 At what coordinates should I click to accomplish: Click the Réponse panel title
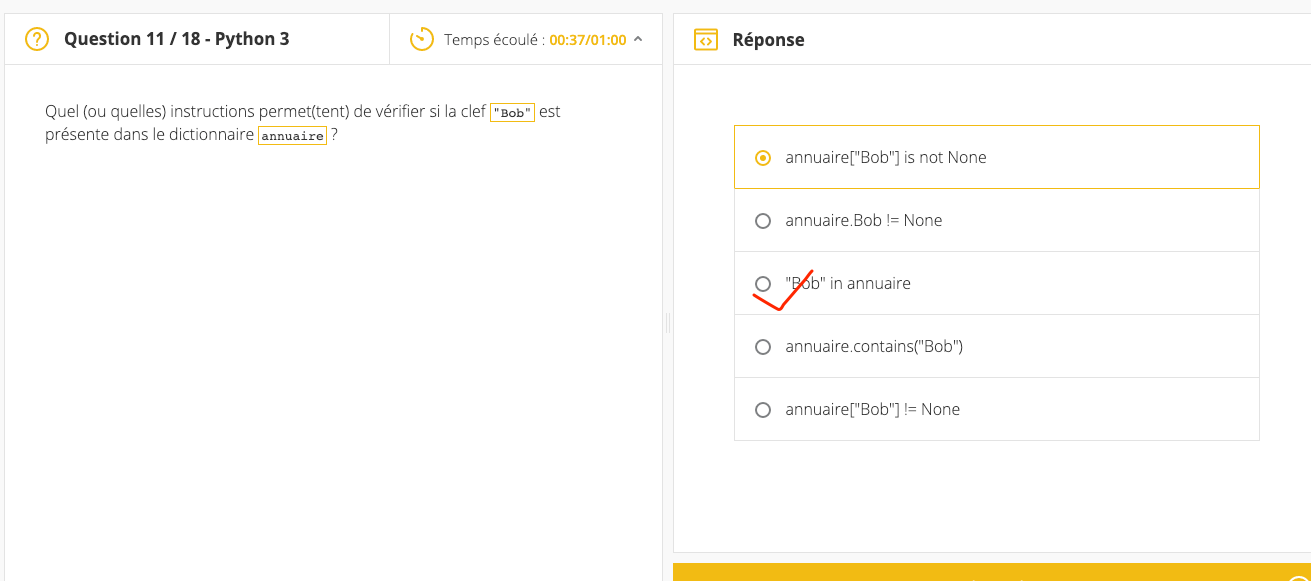click(768, 40)
